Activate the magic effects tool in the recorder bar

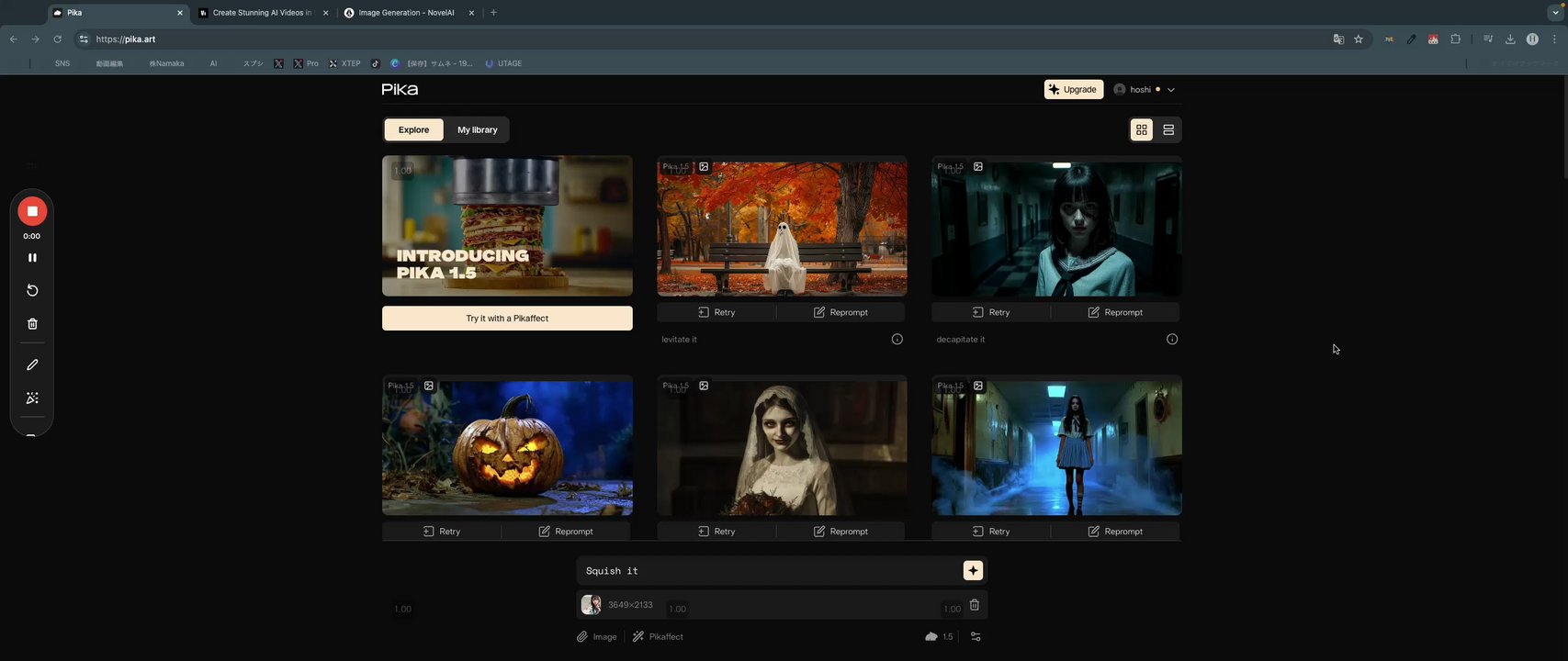pyautogui.click(x=32, y=398)
